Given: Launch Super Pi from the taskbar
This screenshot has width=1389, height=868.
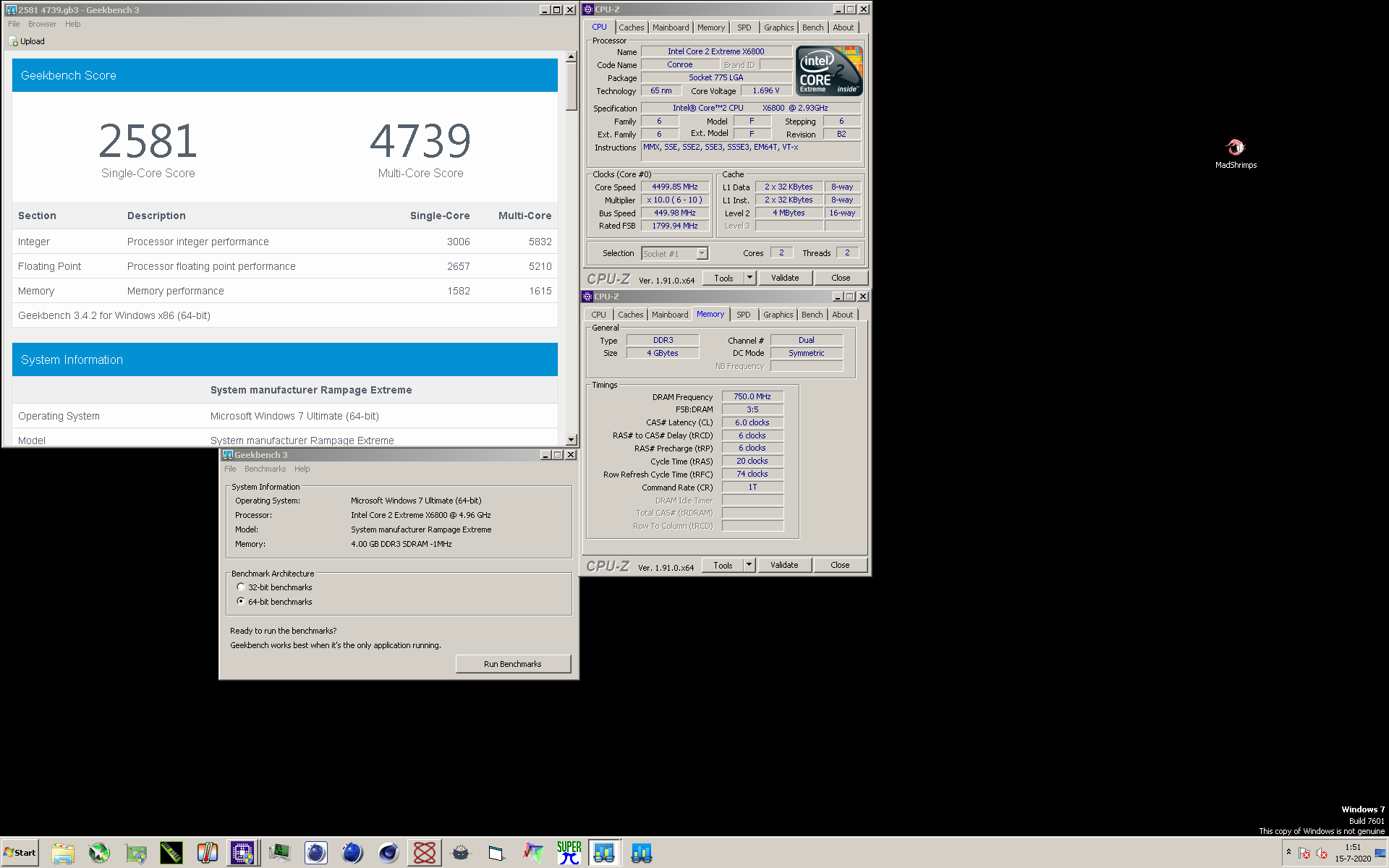Looking at the screenshot, I should pyautogui.click(x=569, y=854).
